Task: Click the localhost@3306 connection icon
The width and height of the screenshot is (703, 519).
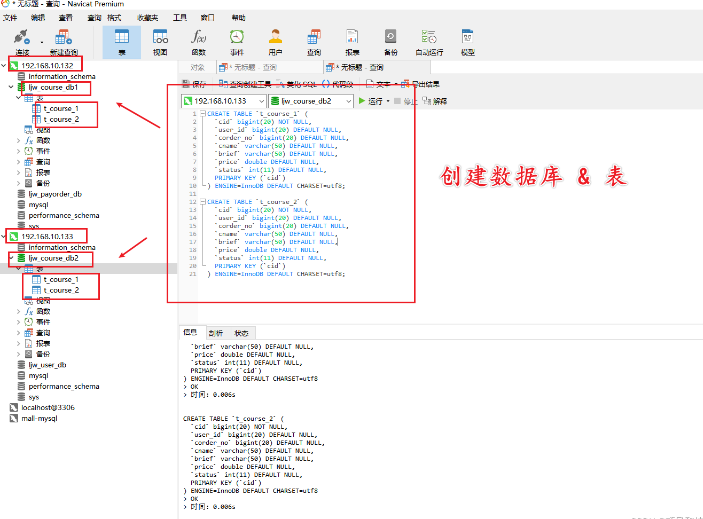Action: tap(14, 407)
